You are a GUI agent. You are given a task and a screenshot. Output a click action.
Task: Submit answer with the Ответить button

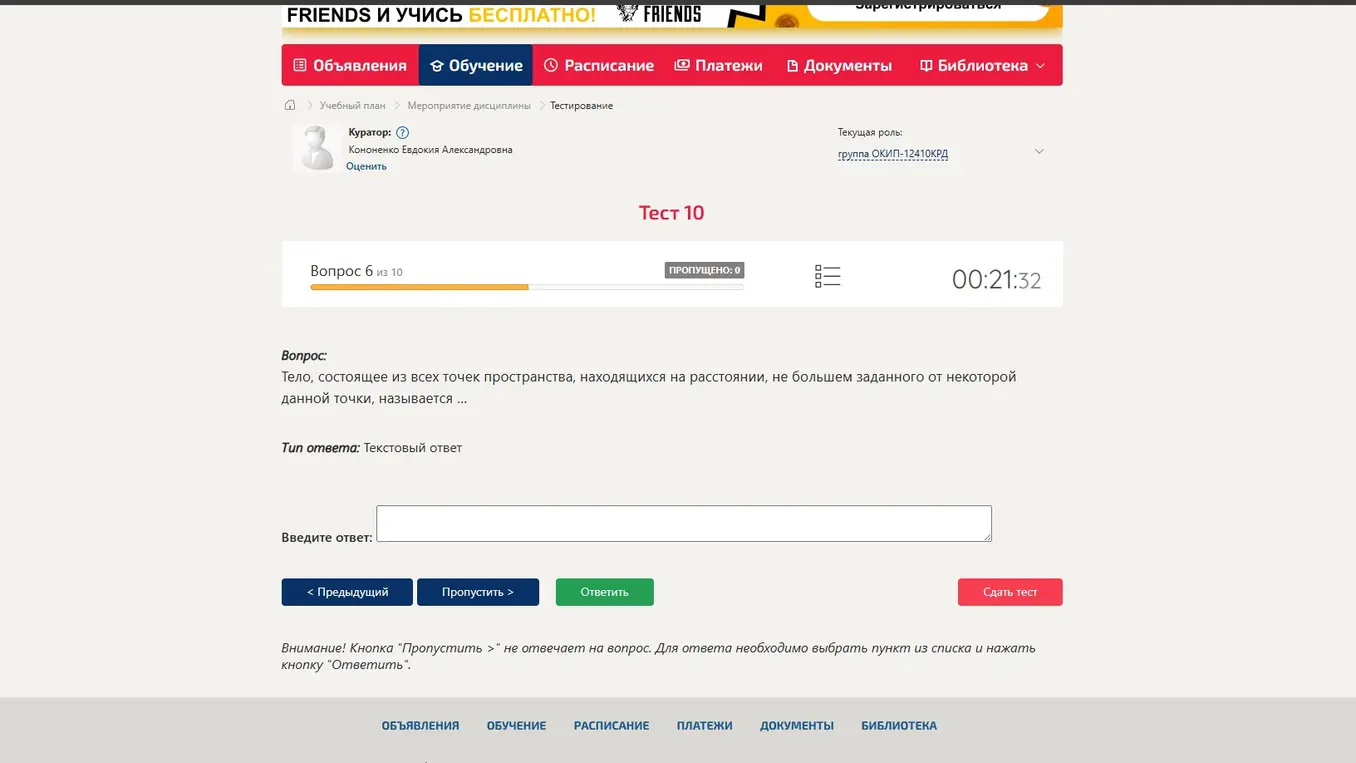click(x=605, y=592)
